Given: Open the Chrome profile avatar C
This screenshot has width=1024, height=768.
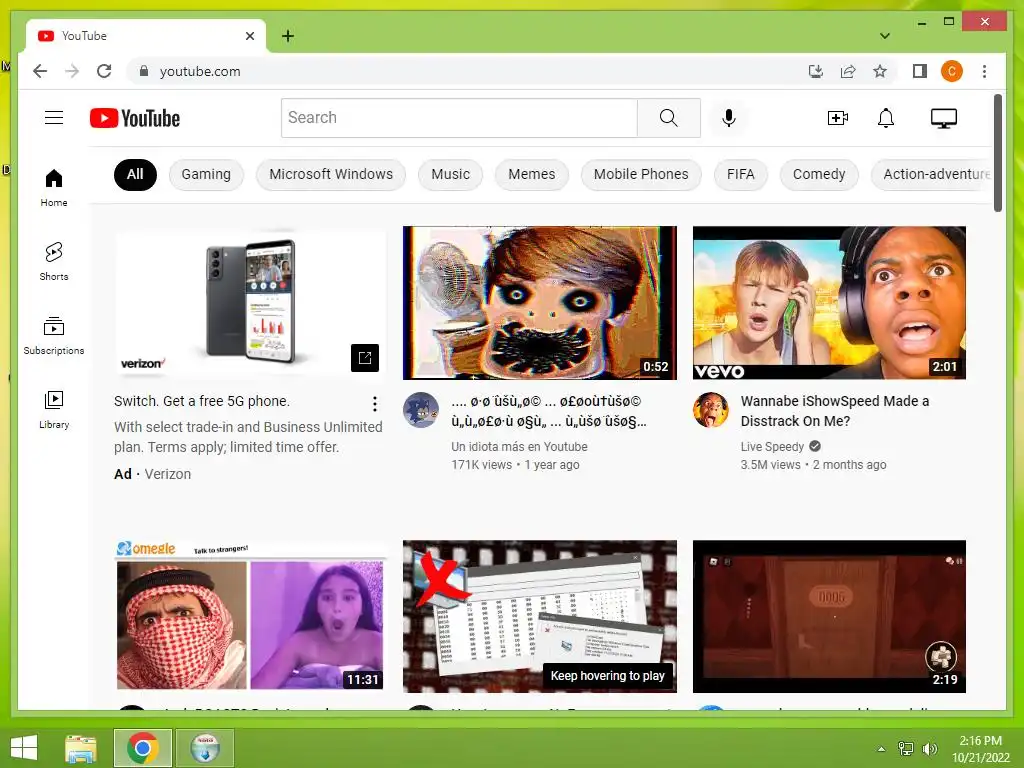Looking at the screenshot, I should click(952, 71).
